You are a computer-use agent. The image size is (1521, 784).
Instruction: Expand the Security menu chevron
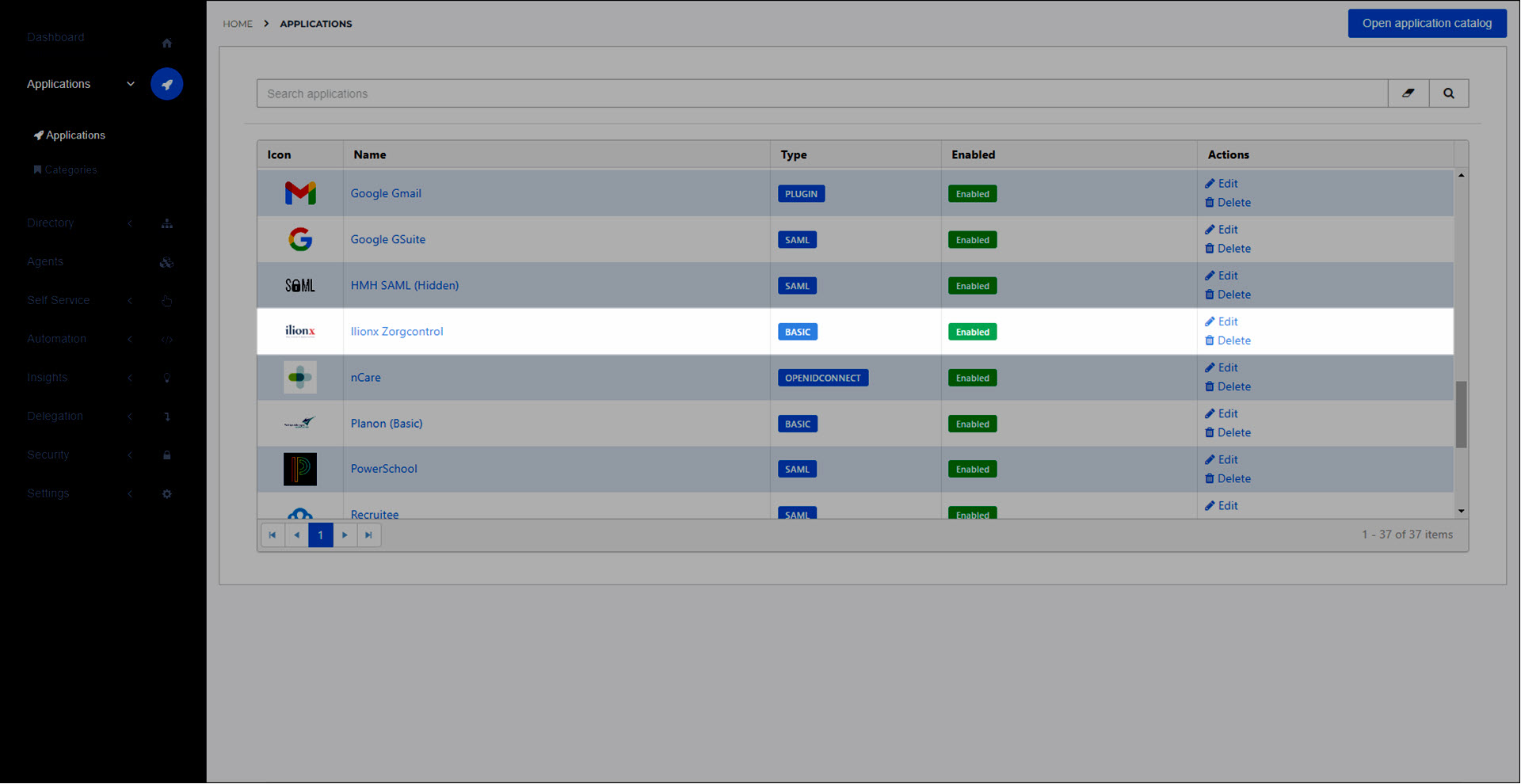131,455
